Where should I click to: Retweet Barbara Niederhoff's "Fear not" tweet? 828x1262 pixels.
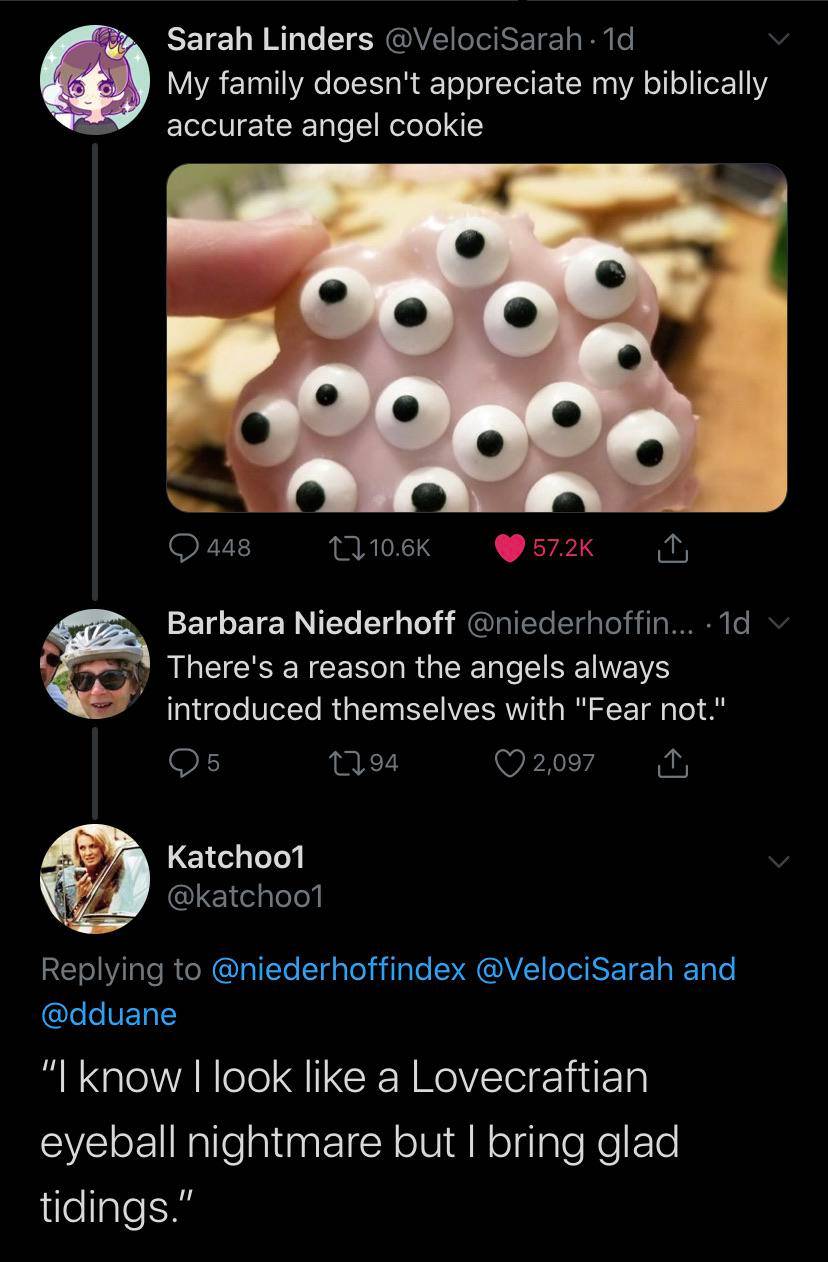tap(352, 763)
